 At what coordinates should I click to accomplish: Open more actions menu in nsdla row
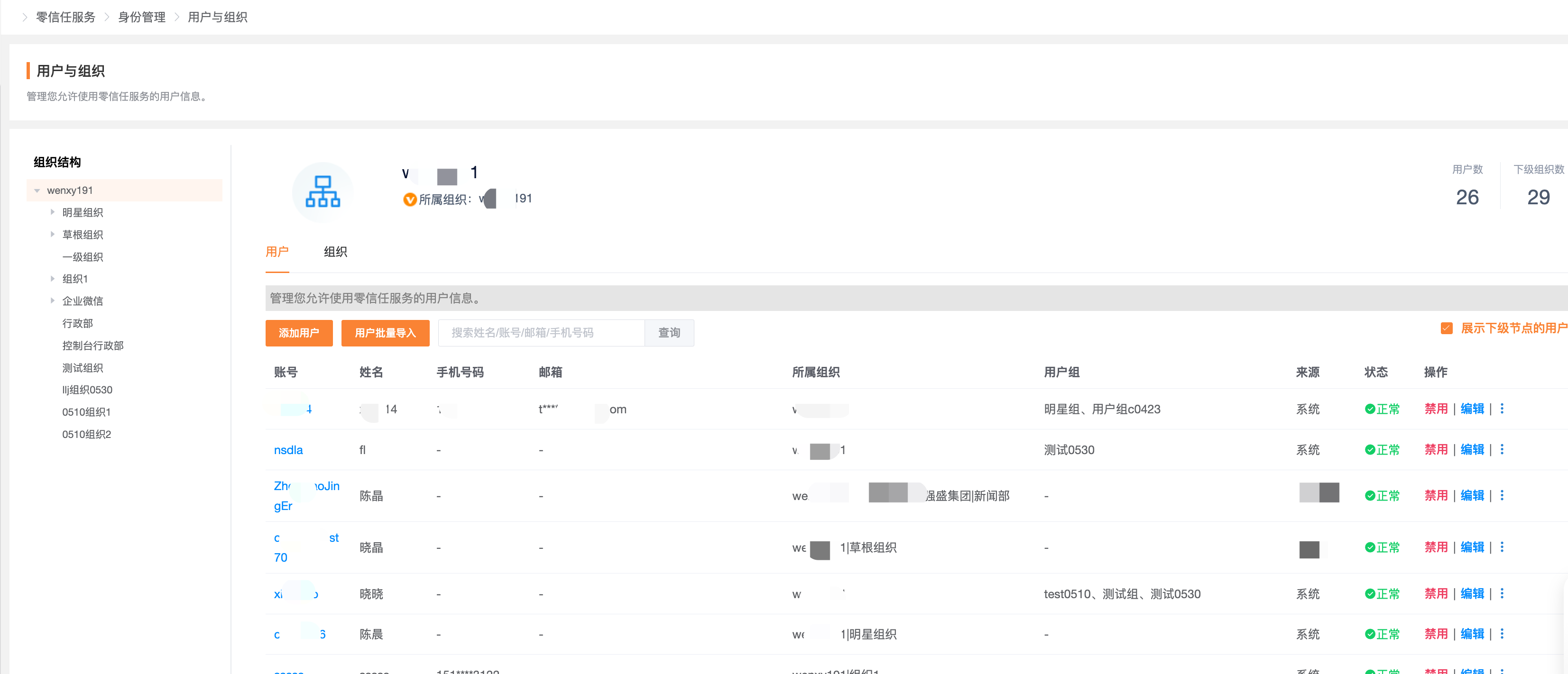1502,449
